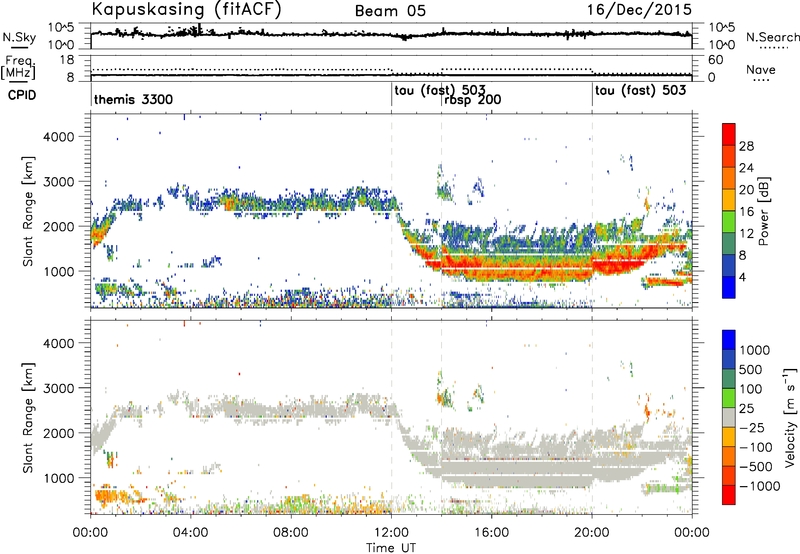Click the blue bottom of power colorbar
Viewport: 800px width, 554px height.
pos(729,287)
